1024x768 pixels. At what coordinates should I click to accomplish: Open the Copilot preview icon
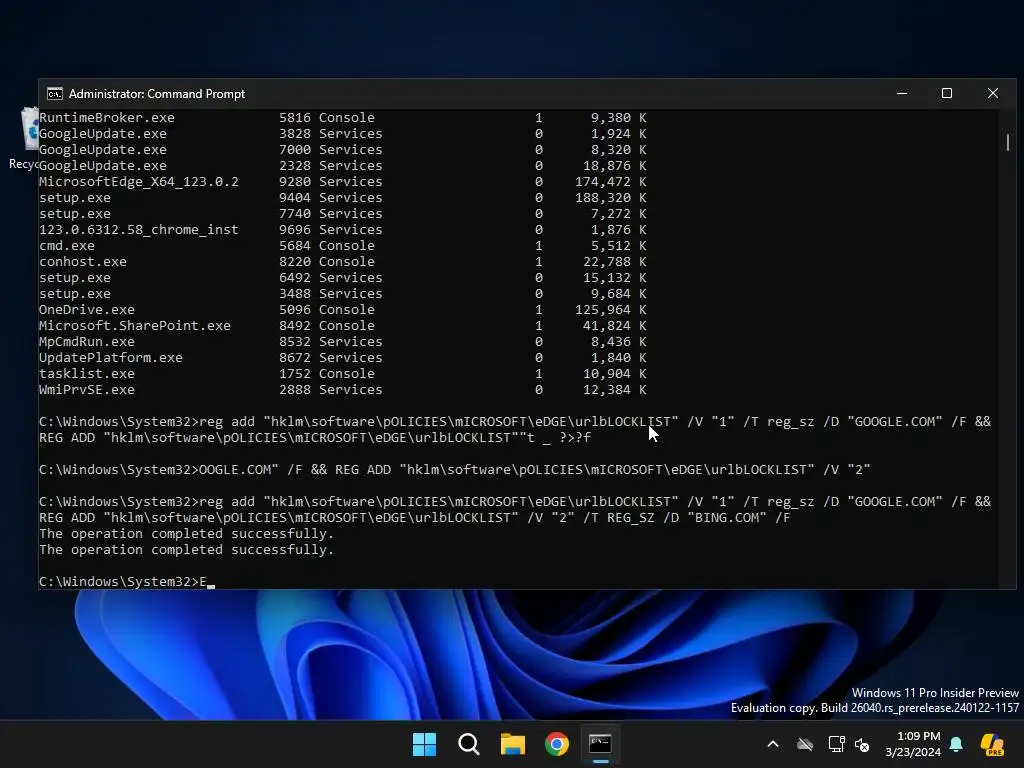pos(993,744)
